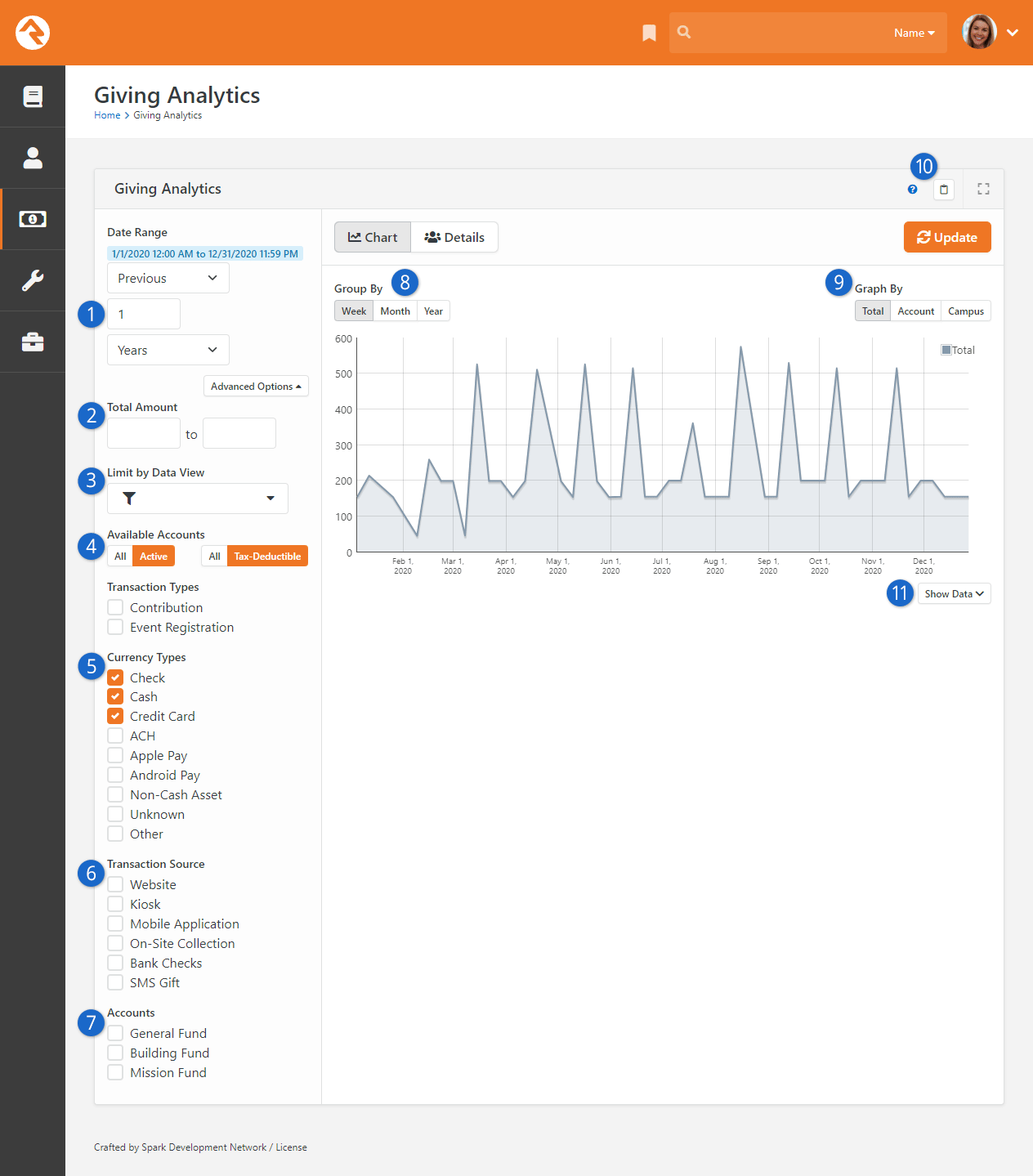Click the Total Amount minimum field
The width and height of the screenshot is (1033, 1176).
144,433
